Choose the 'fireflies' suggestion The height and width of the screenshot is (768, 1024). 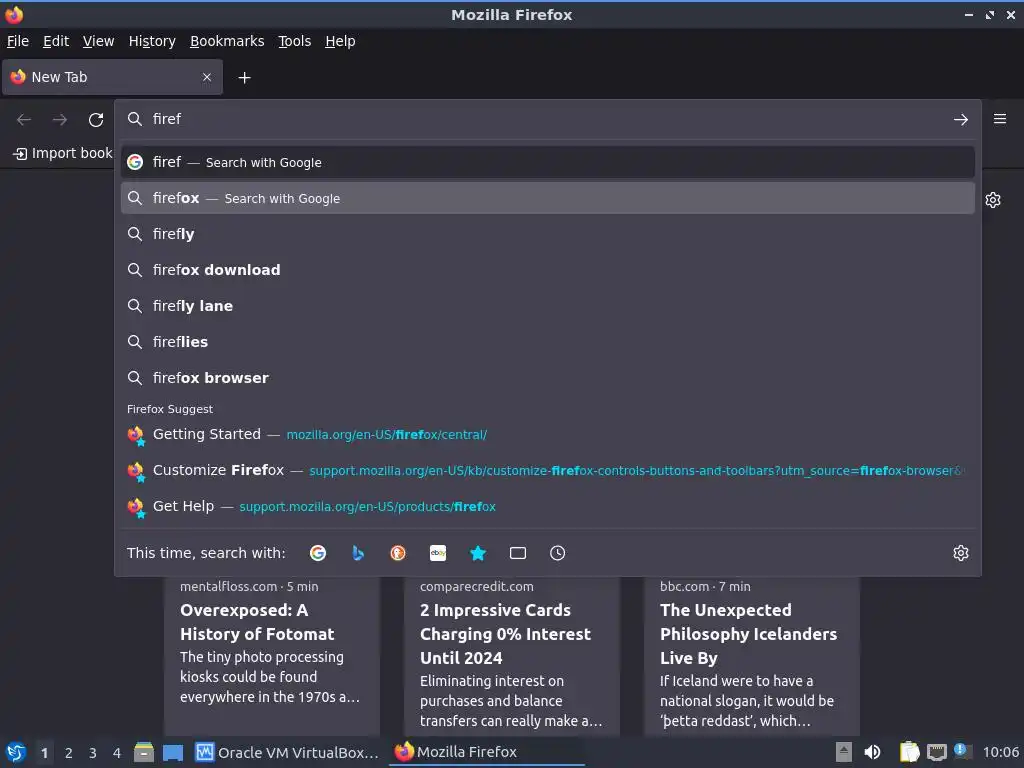[x=548, y=342]
